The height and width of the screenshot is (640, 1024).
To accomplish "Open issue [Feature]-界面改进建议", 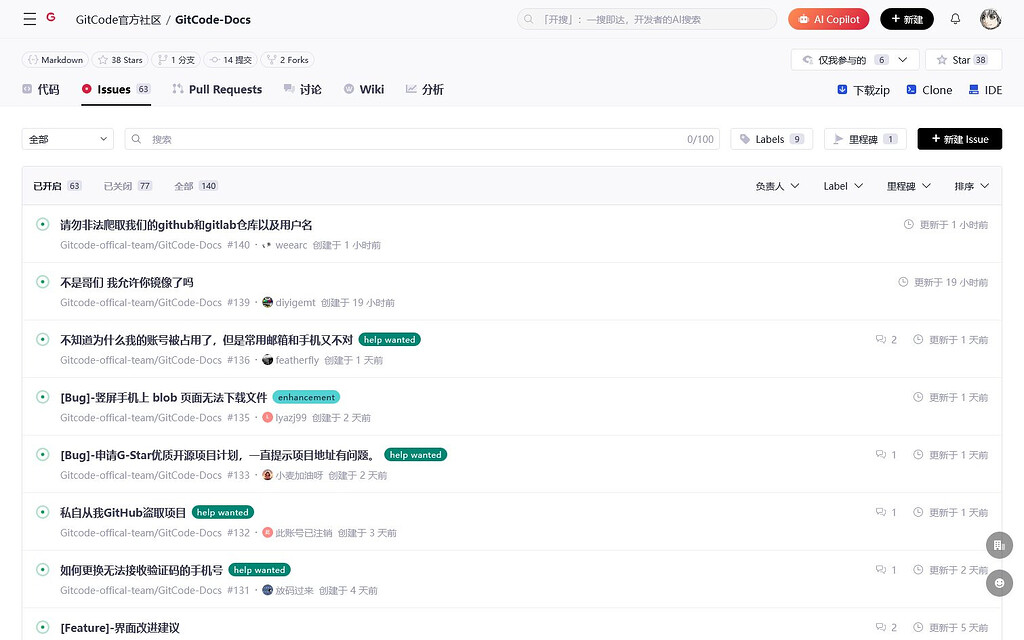I will (x=120, y=628).
